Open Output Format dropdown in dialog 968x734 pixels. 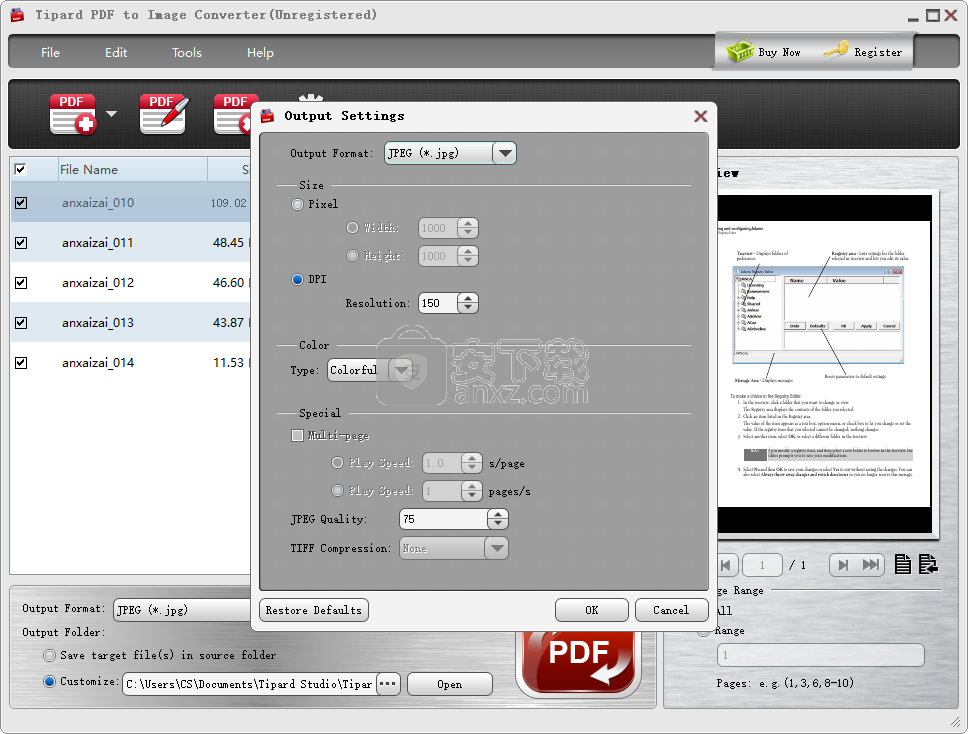pos(504,153)
